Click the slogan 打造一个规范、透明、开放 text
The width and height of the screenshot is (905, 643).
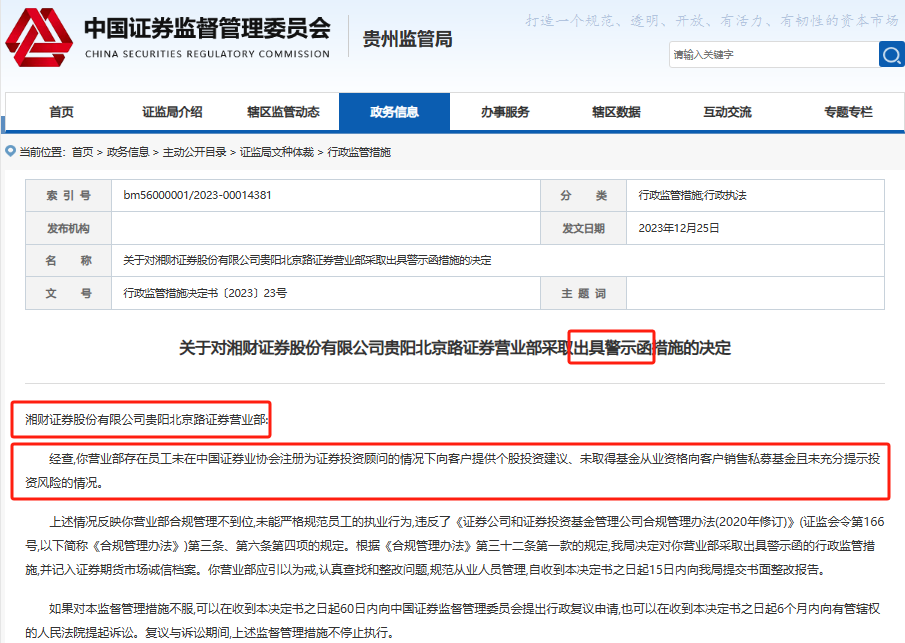point(712,21)
